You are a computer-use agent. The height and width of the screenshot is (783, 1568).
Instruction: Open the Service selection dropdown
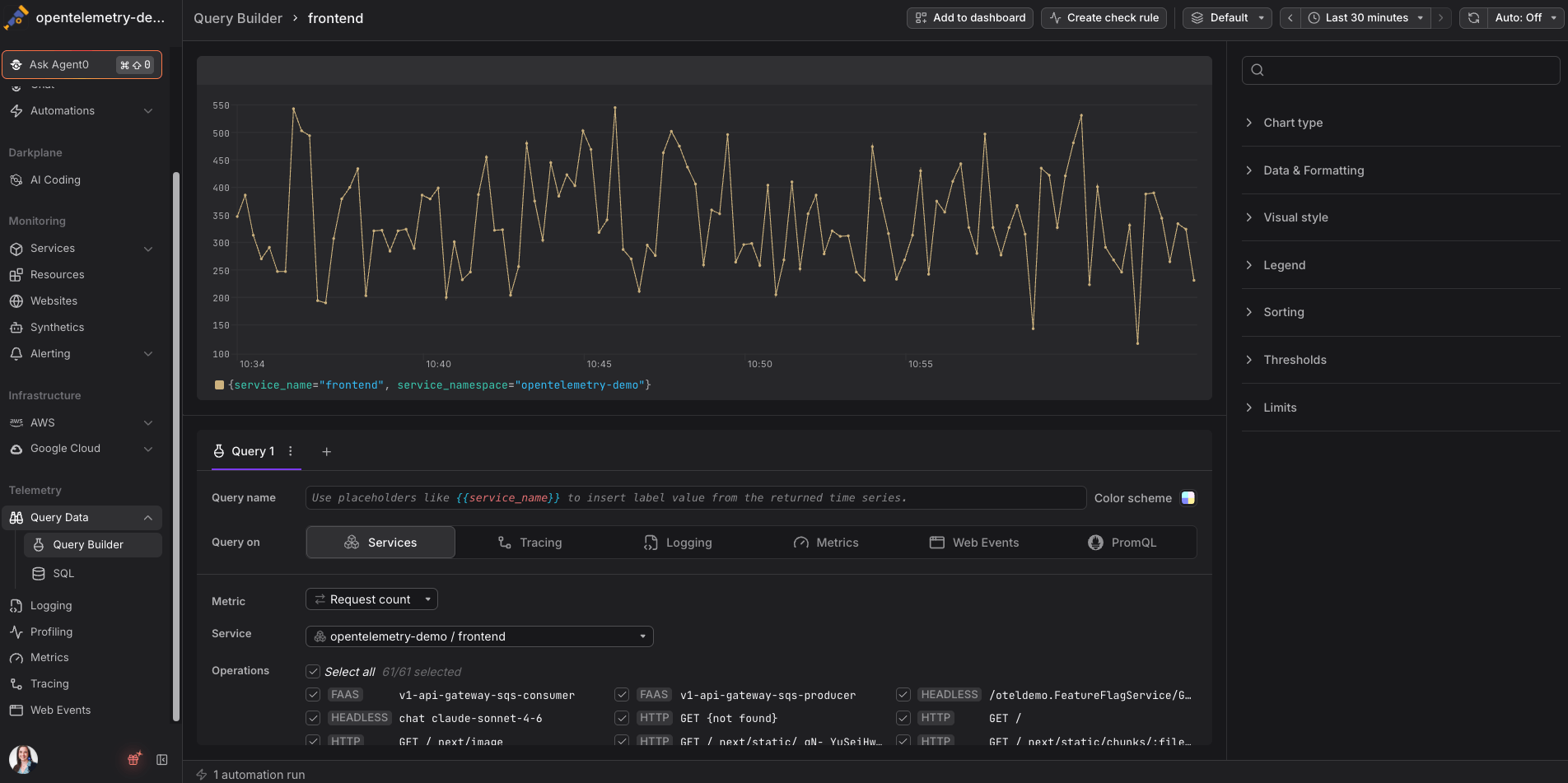click(x=479, y=636)
